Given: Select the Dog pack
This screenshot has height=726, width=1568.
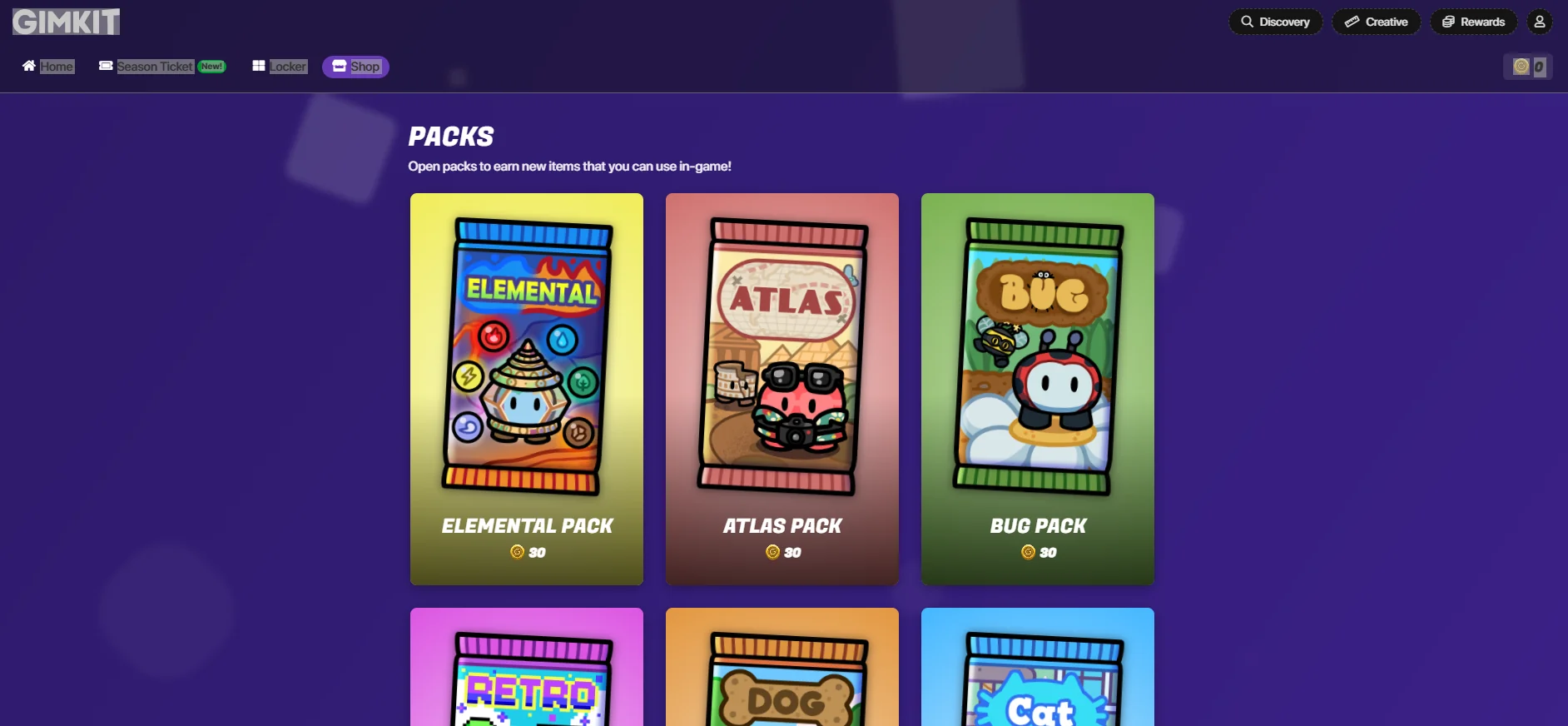Looking at the screenshot, I should pos(782,667).
